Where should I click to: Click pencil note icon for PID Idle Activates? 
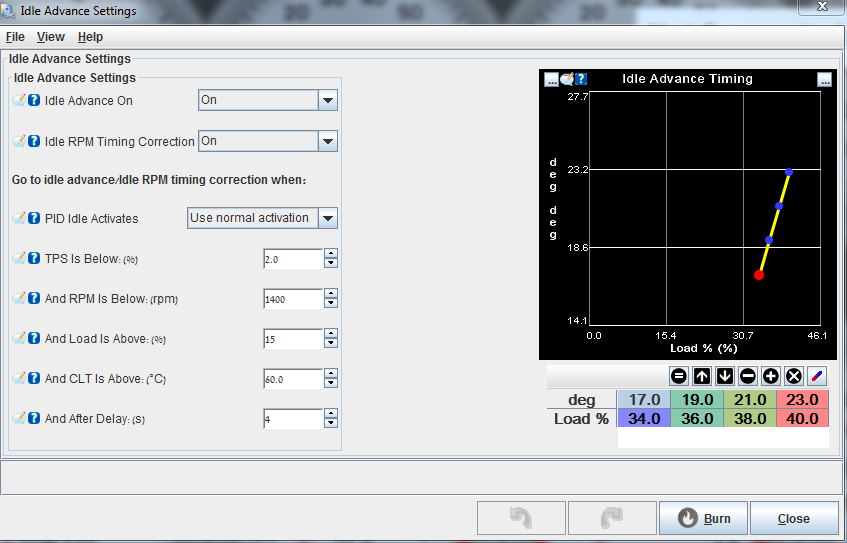tap(19, 218)
